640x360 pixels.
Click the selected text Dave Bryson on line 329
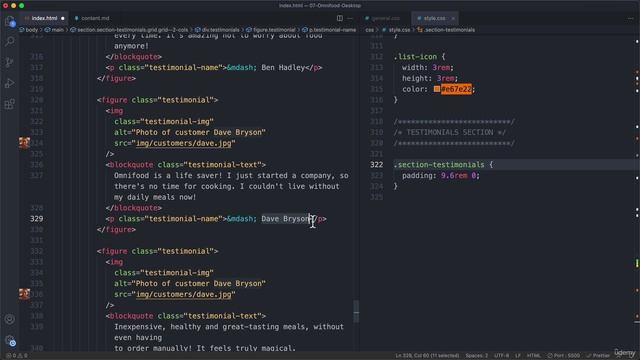pos(286,219)
